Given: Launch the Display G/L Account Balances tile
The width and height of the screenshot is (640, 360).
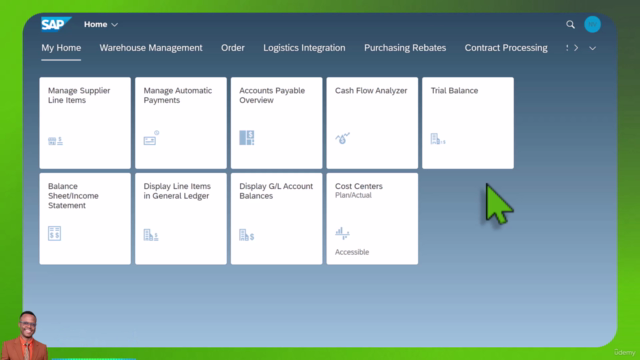Looking at the screenshot, I should [x=276, y=218].
